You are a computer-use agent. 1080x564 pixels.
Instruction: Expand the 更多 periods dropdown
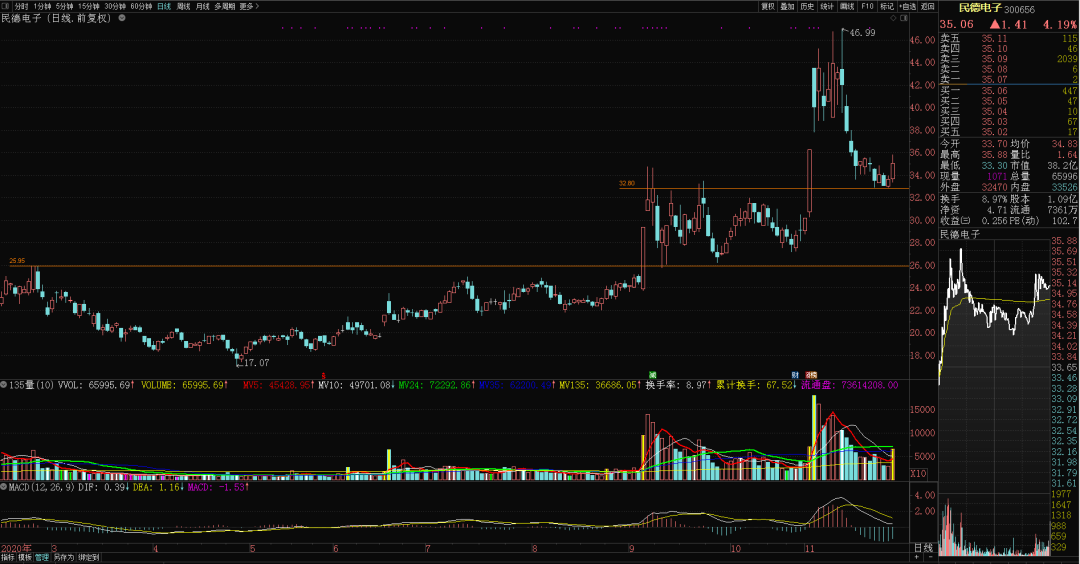point(249,6)
